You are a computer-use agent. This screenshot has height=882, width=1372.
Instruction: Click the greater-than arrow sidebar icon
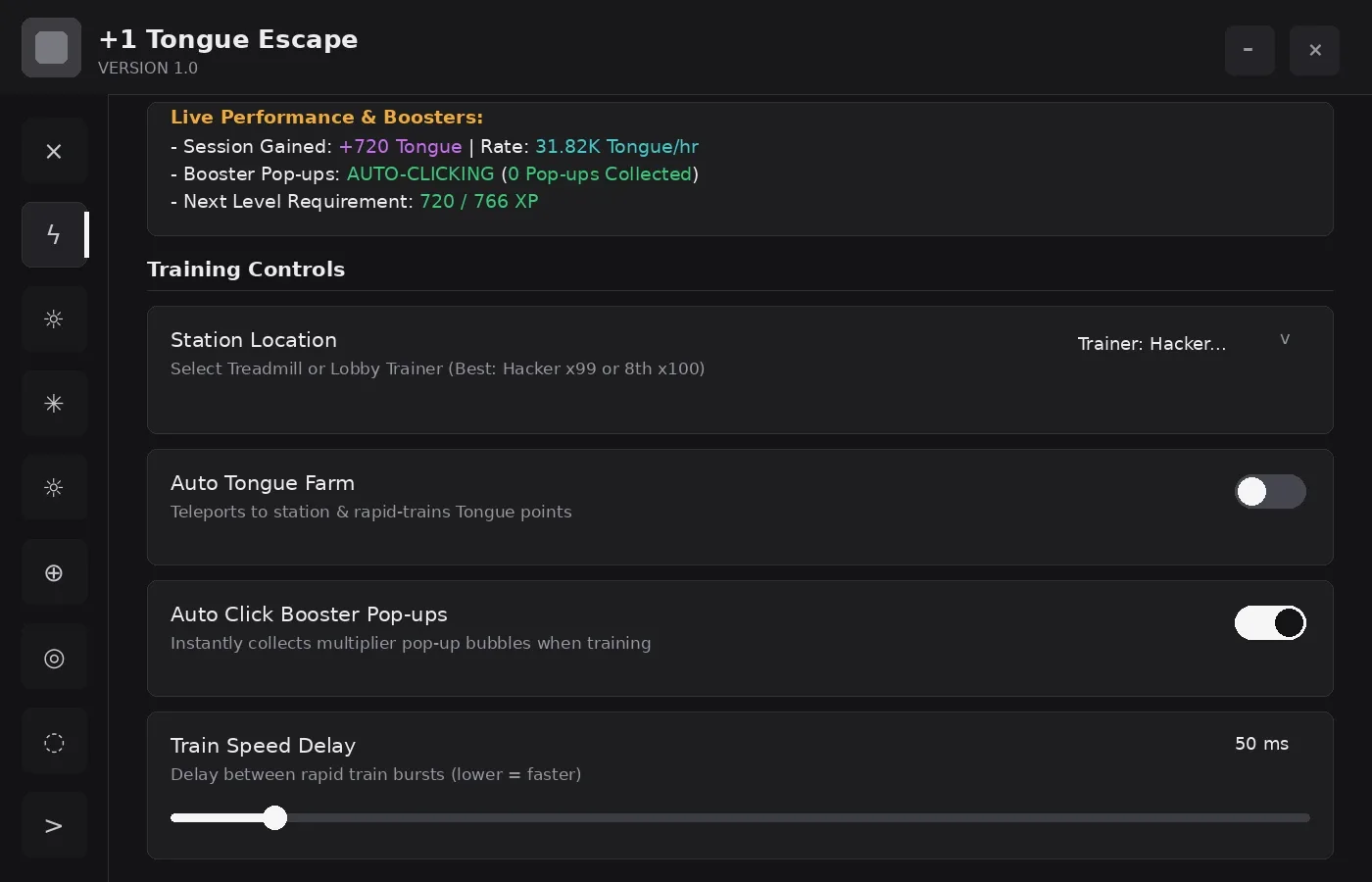pyautogui.click(x=54, y=826)
